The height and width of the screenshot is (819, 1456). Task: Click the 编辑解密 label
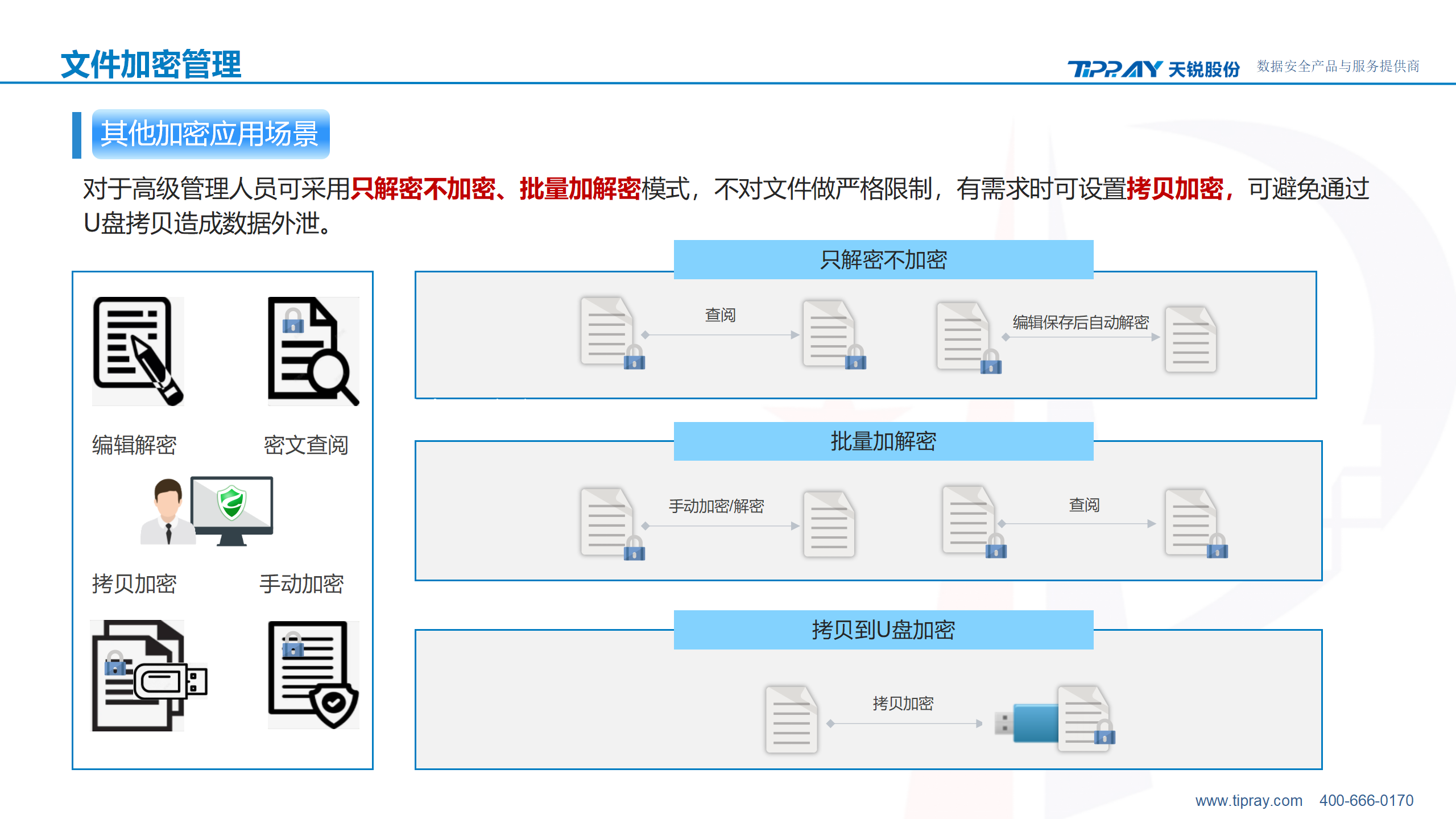134,445
